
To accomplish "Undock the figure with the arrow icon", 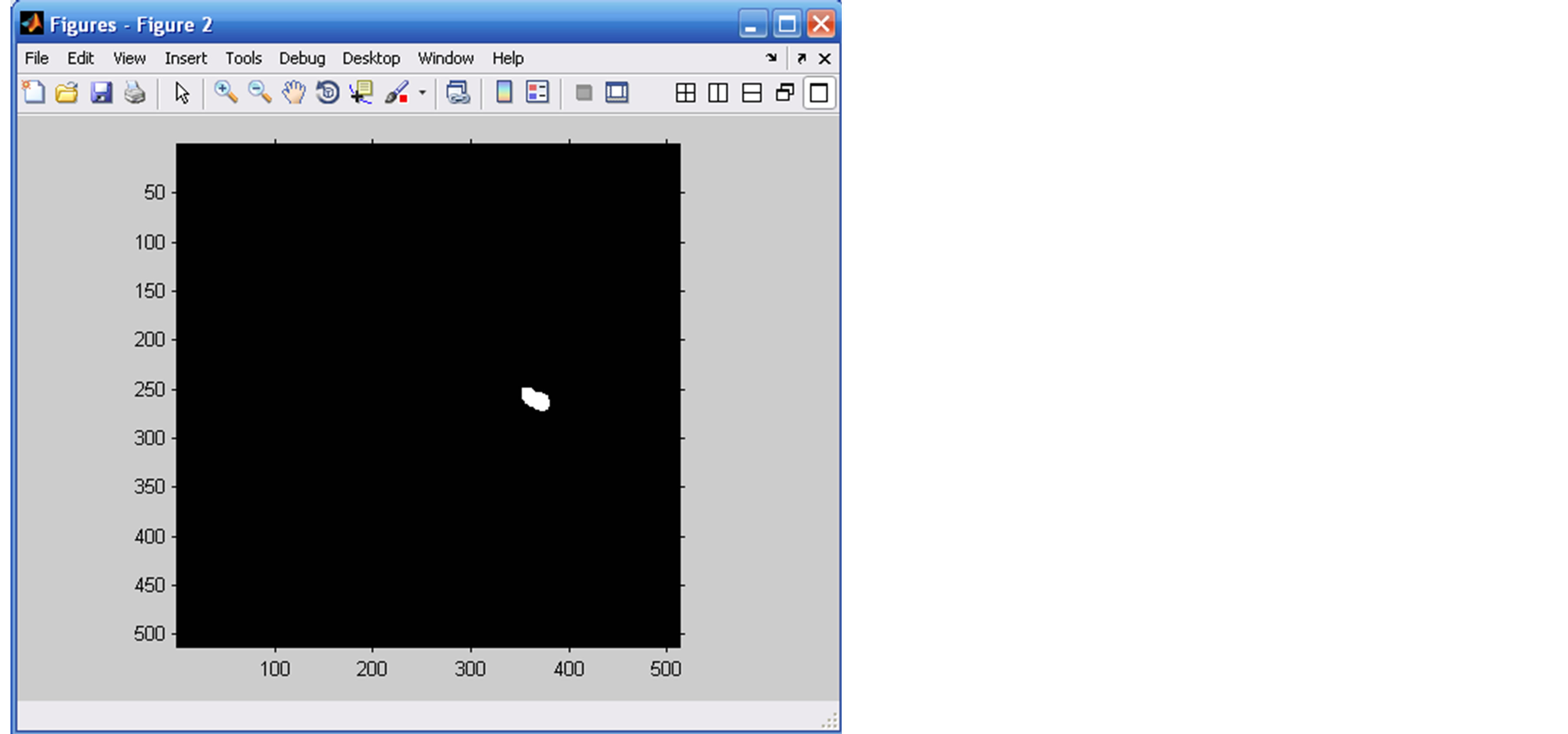I will click(802, 59).
